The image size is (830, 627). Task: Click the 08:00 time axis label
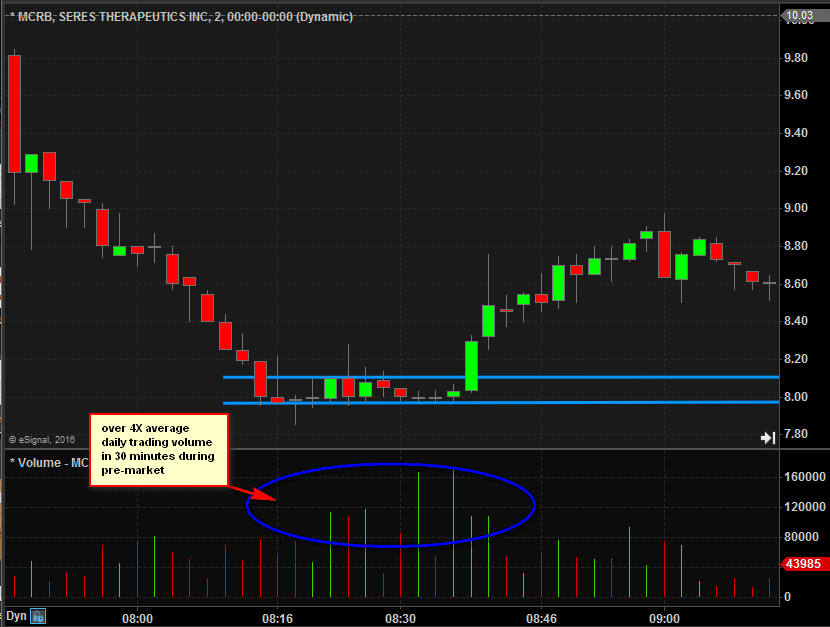137,619
